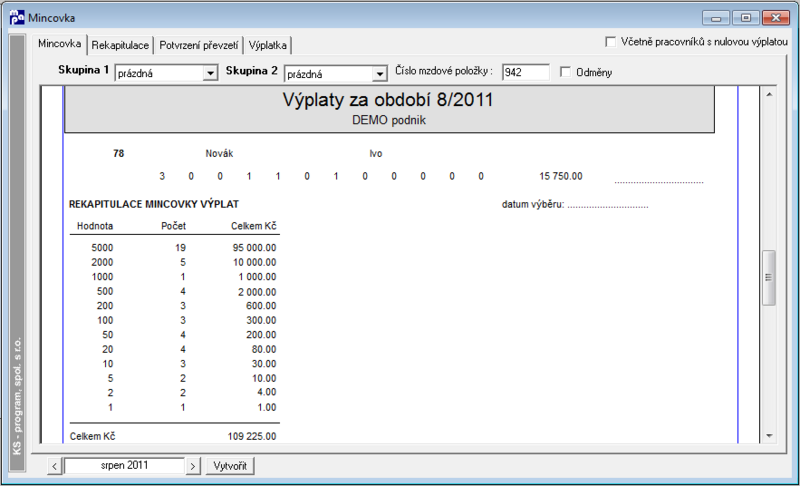Minimize the Mincovka window
The width and height of the screenshot is (800, 486).
[x=716, y=18]
